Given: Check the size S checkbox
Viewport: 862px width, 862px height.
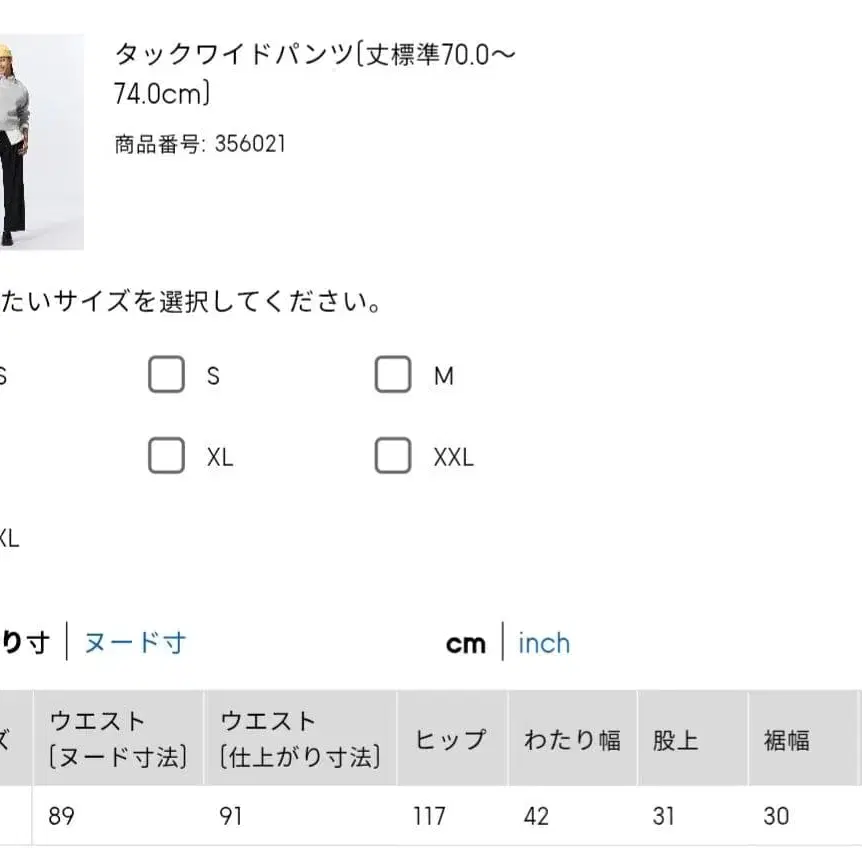Looking at the screenshot, I should [x=166, y=374].
